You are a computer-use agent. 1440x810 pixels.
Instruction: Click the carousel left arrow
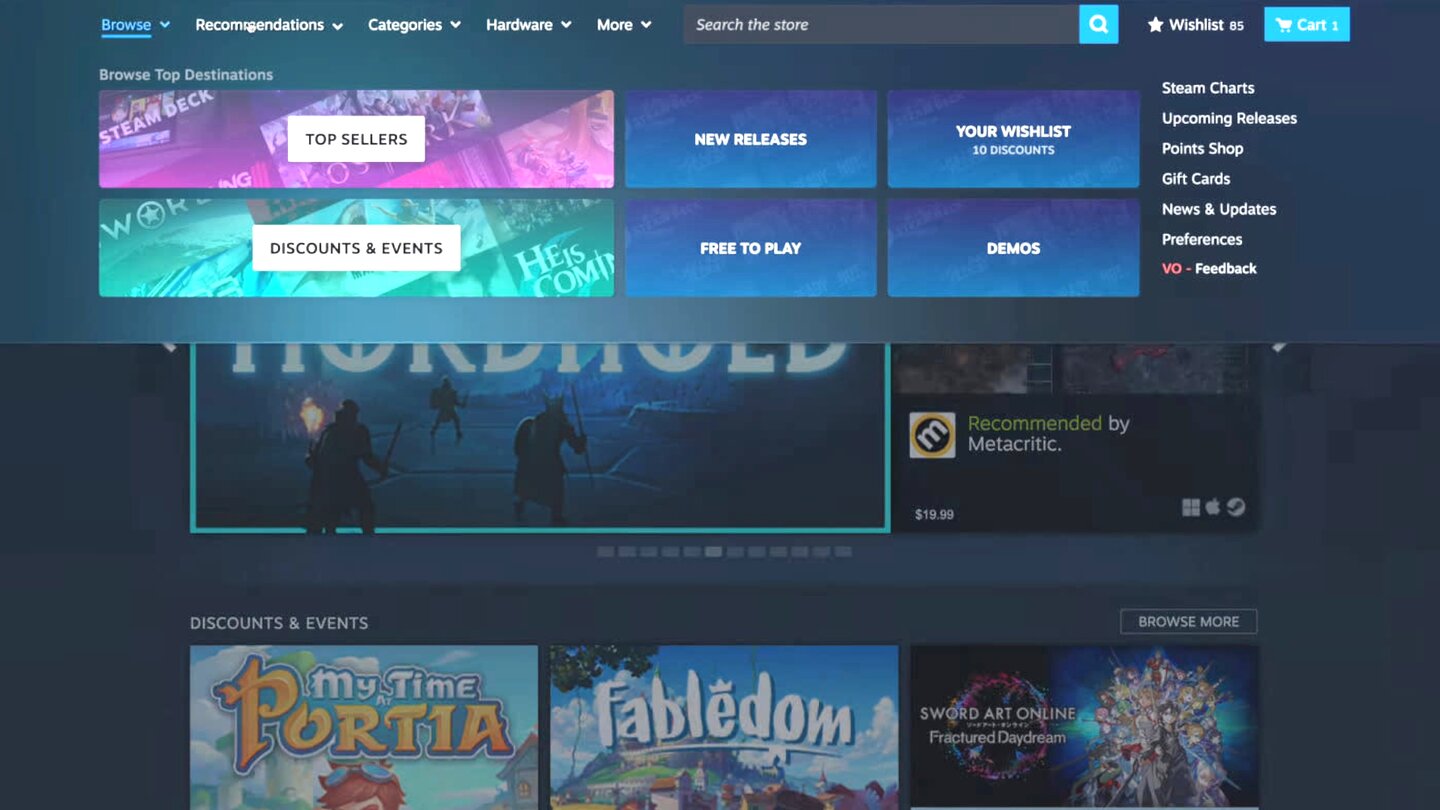pyautogui.click(x=168, y=345)
